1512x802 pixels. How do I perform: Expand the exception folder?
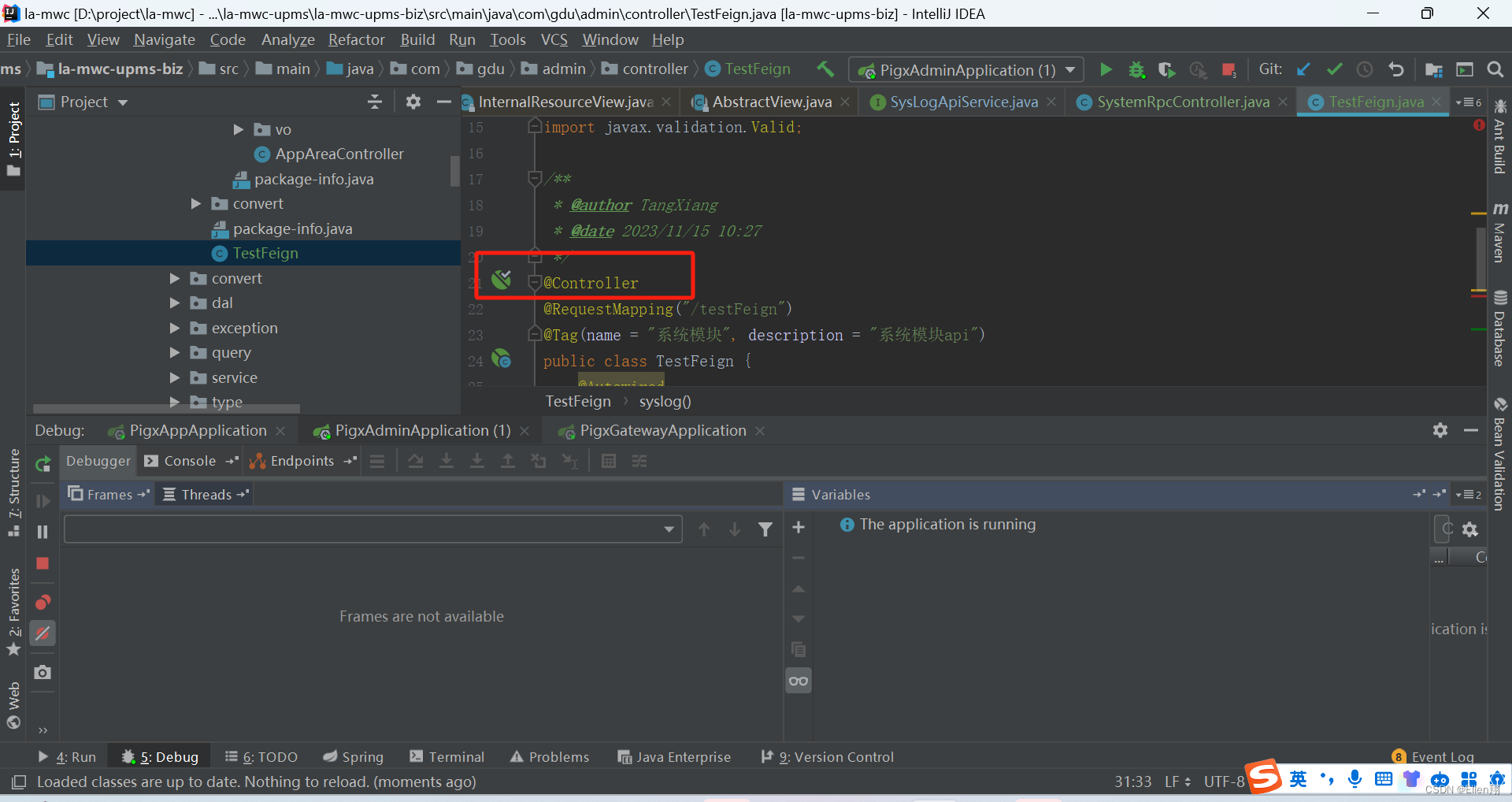pos(175,328)
